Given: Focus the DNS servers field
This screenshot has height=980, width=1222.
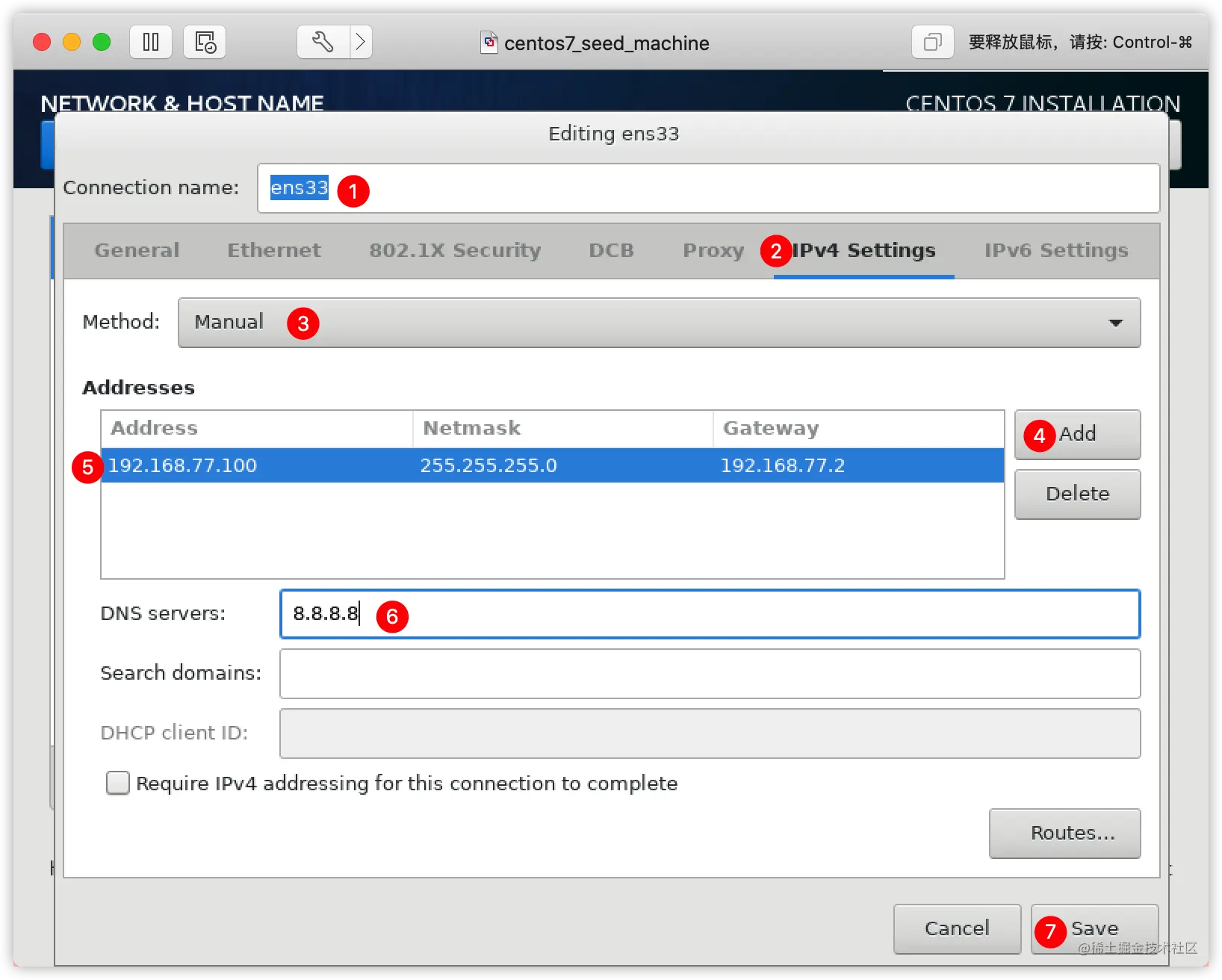Looking at the screenshot, I should click(710, 614).
